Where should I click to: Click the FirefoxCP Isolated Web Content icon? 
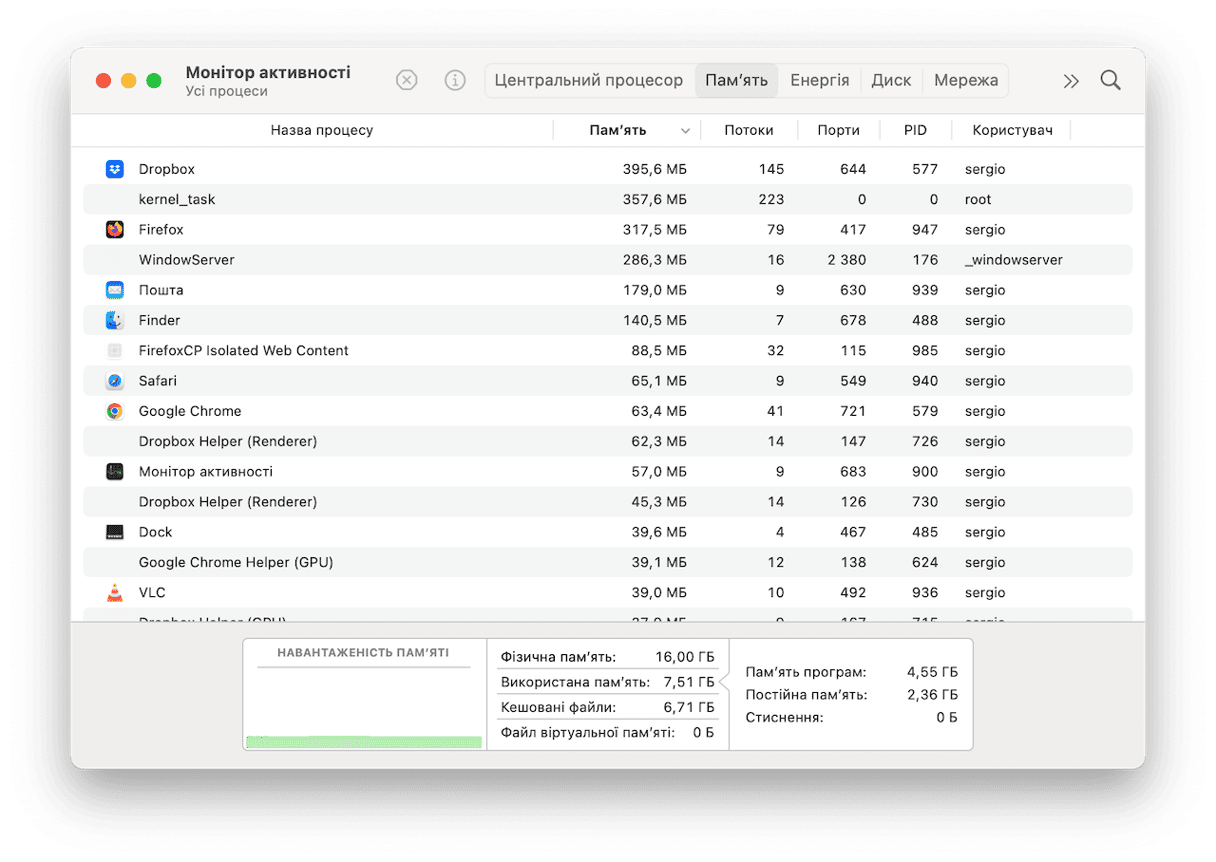click(x=115, y=350)
